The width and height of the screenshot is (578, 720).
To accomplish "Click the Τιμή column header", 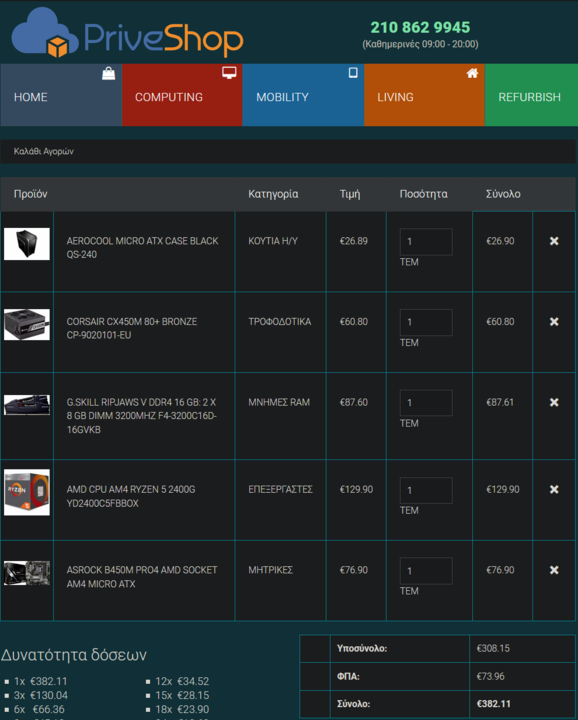I will (x=350, y=194).
